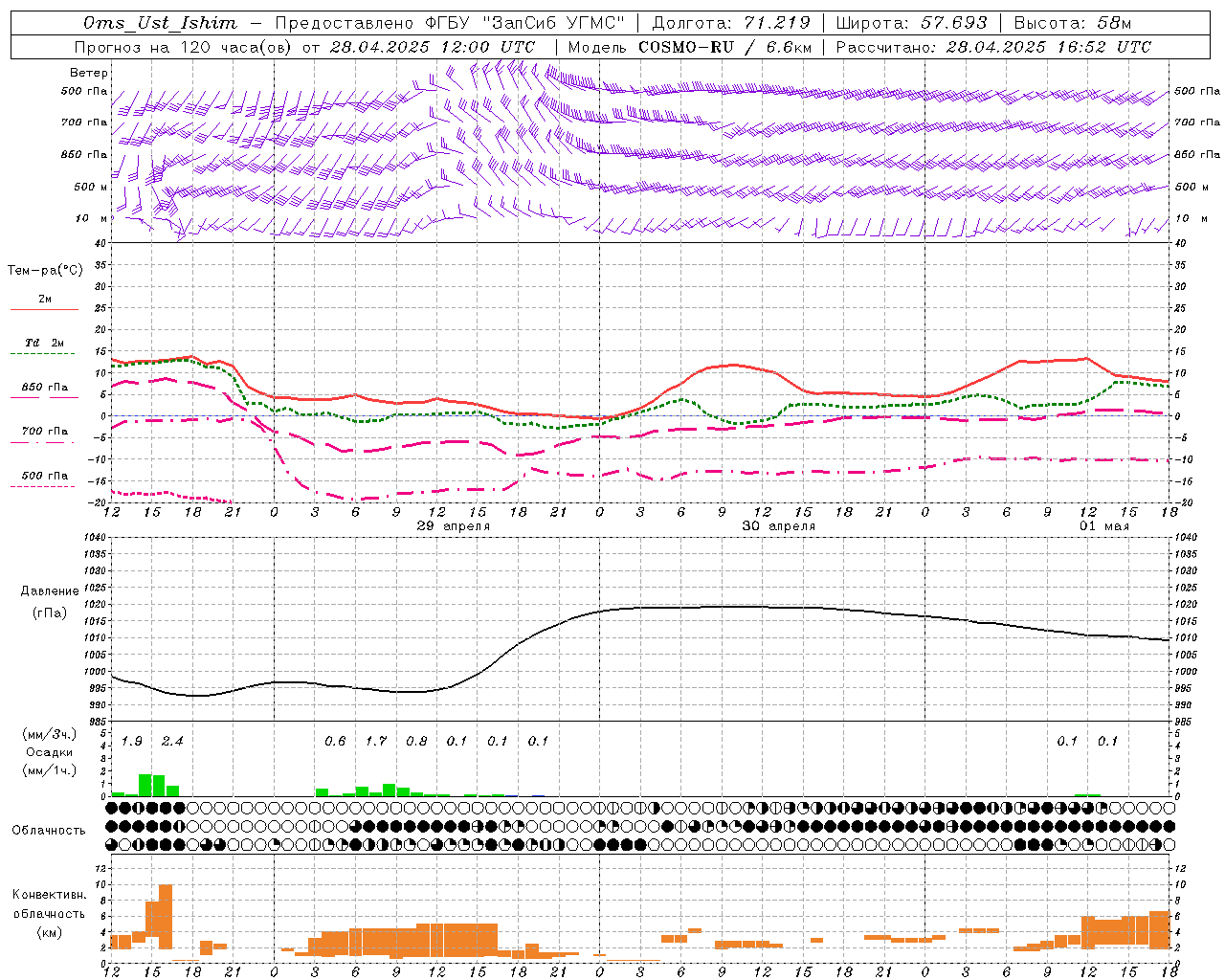Click the Td 2м dew point legend entry
This screenshot has height=980, width=1225.
[x=45, y=343]
